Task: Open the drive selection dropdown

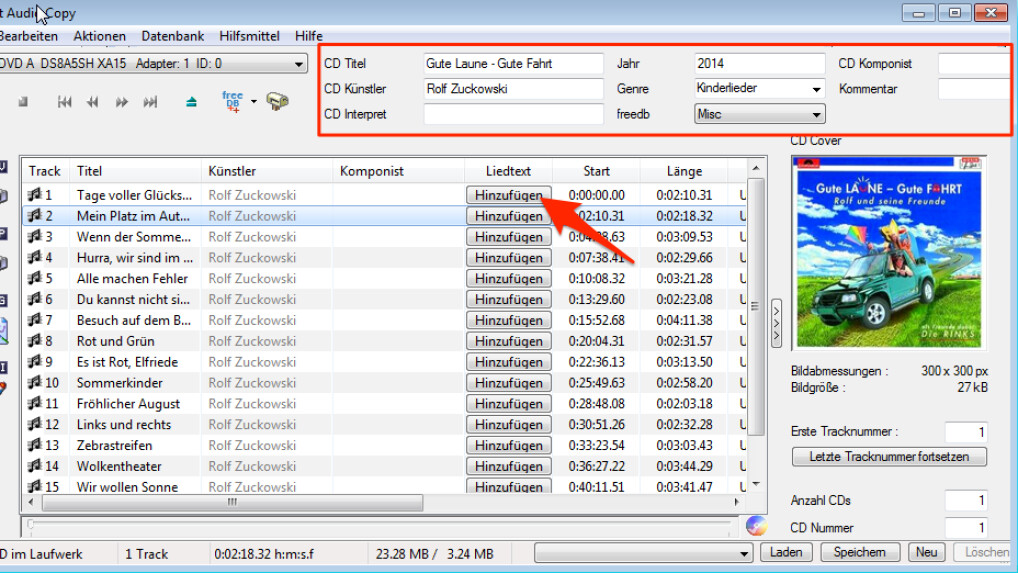Action: [x=298, y=64]
